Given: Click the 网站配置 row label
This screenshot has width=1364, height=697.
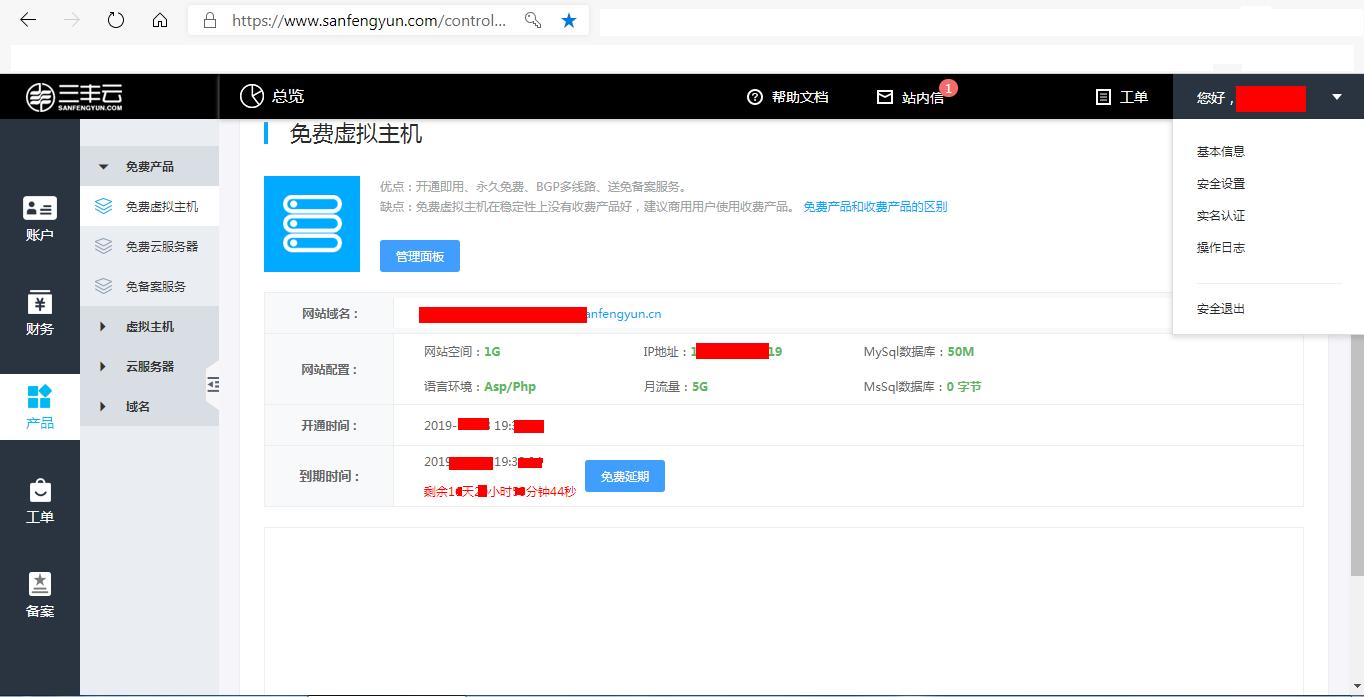Looking at the screenshot, I should click(330, 370).
